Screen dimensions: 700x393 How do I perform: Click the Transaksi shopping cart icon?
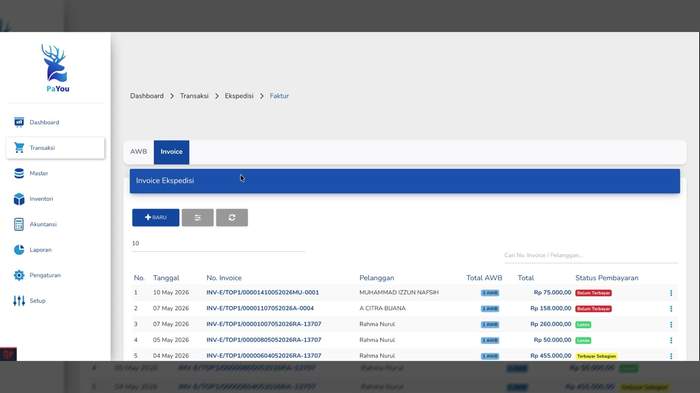(x=19, y=147)
